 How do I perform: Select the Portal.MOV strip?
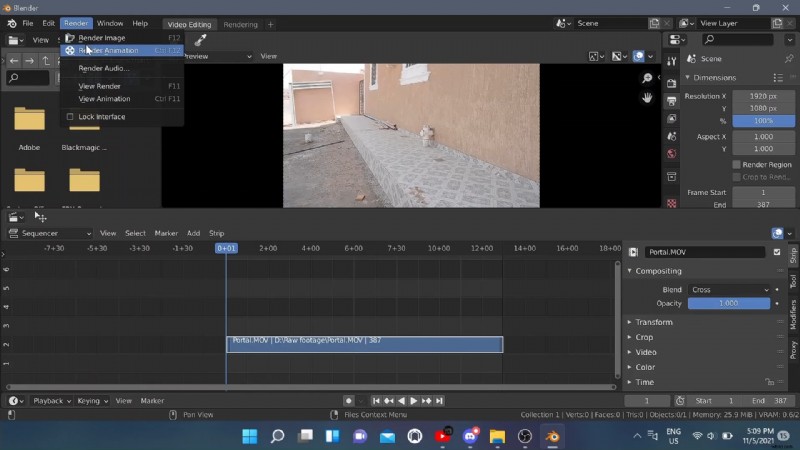365,344
